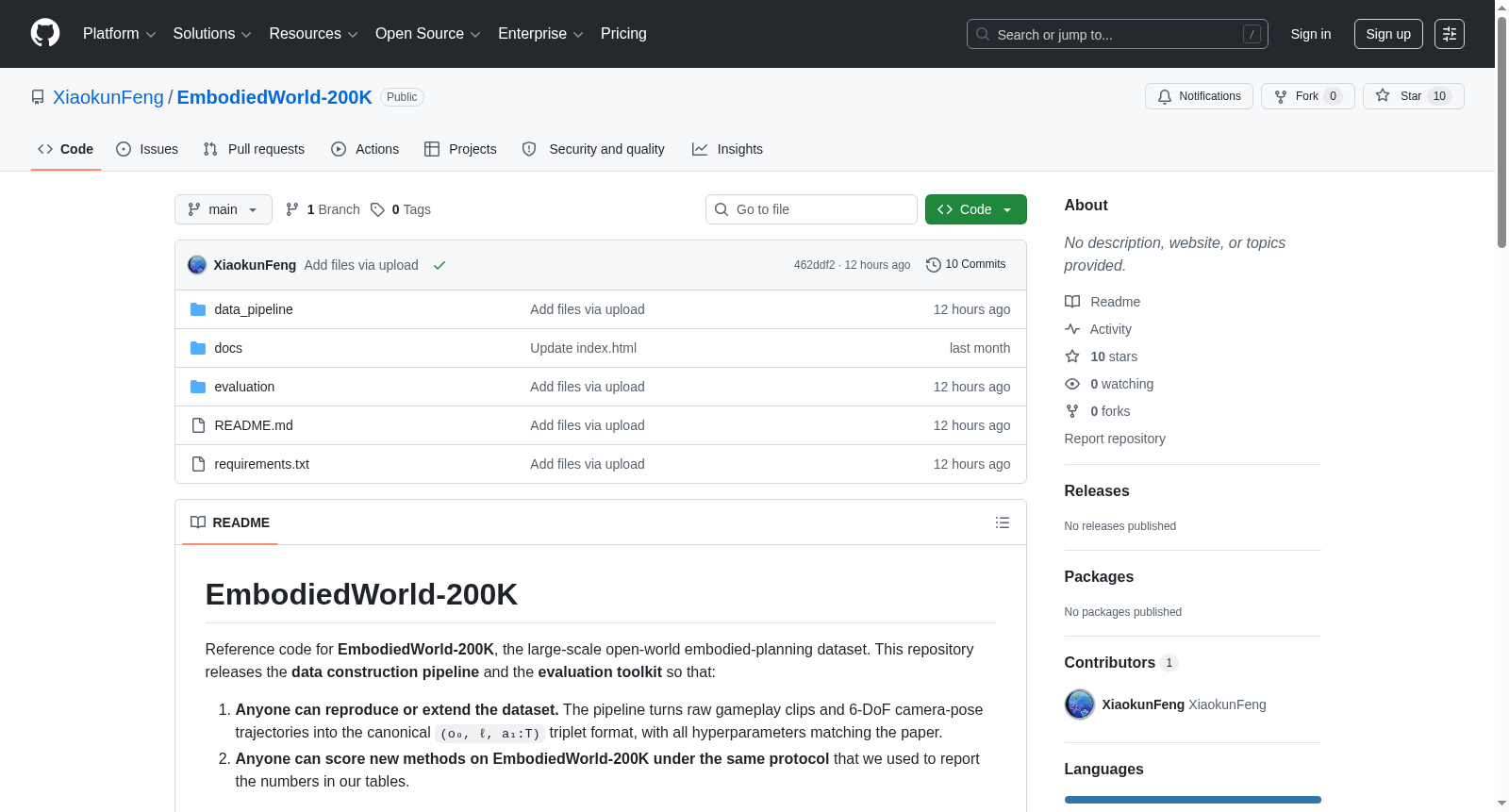Expand the Platform menu
The image size is (1509, 812).
[120, 34]
